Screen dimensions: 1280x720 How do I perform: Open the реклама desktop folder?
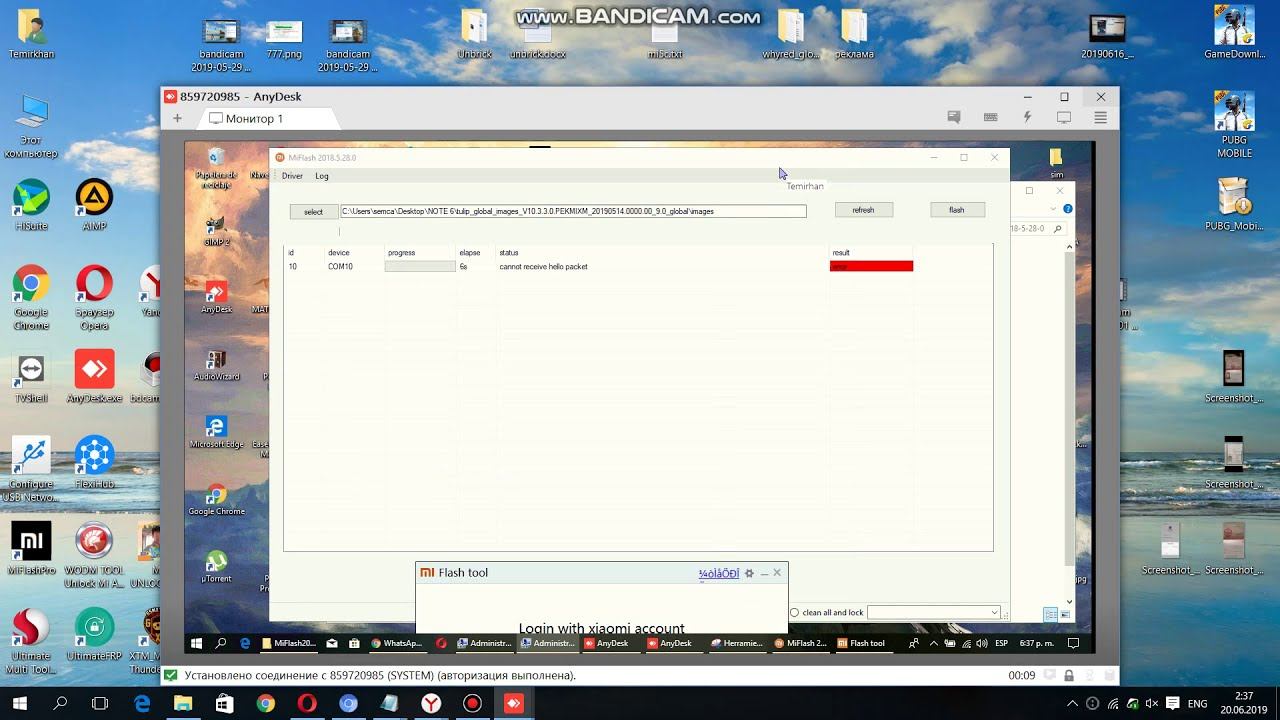click(x=854, y=35)
